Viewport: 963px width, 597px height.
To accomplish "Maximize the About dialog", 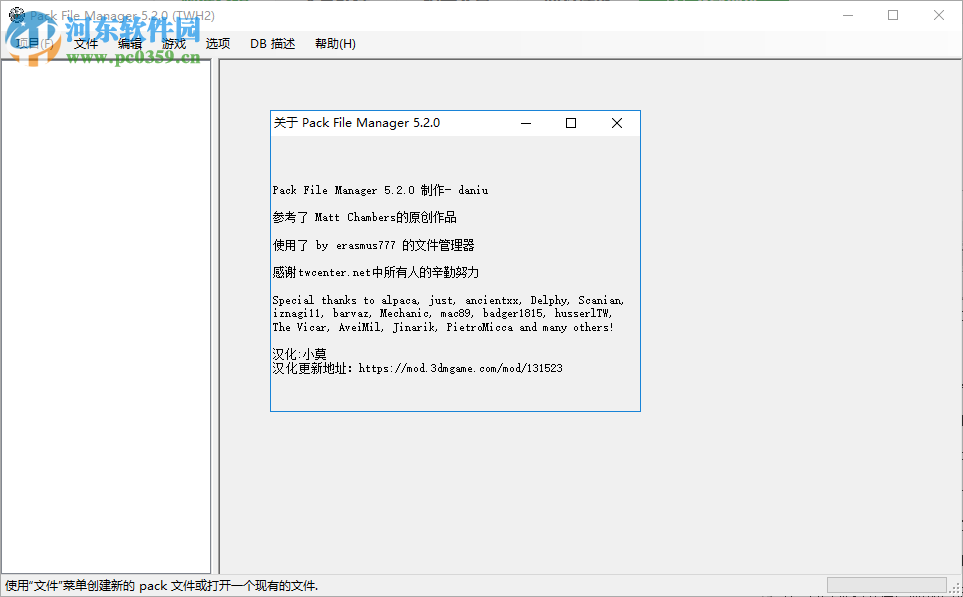I will (x=570, y=122).
